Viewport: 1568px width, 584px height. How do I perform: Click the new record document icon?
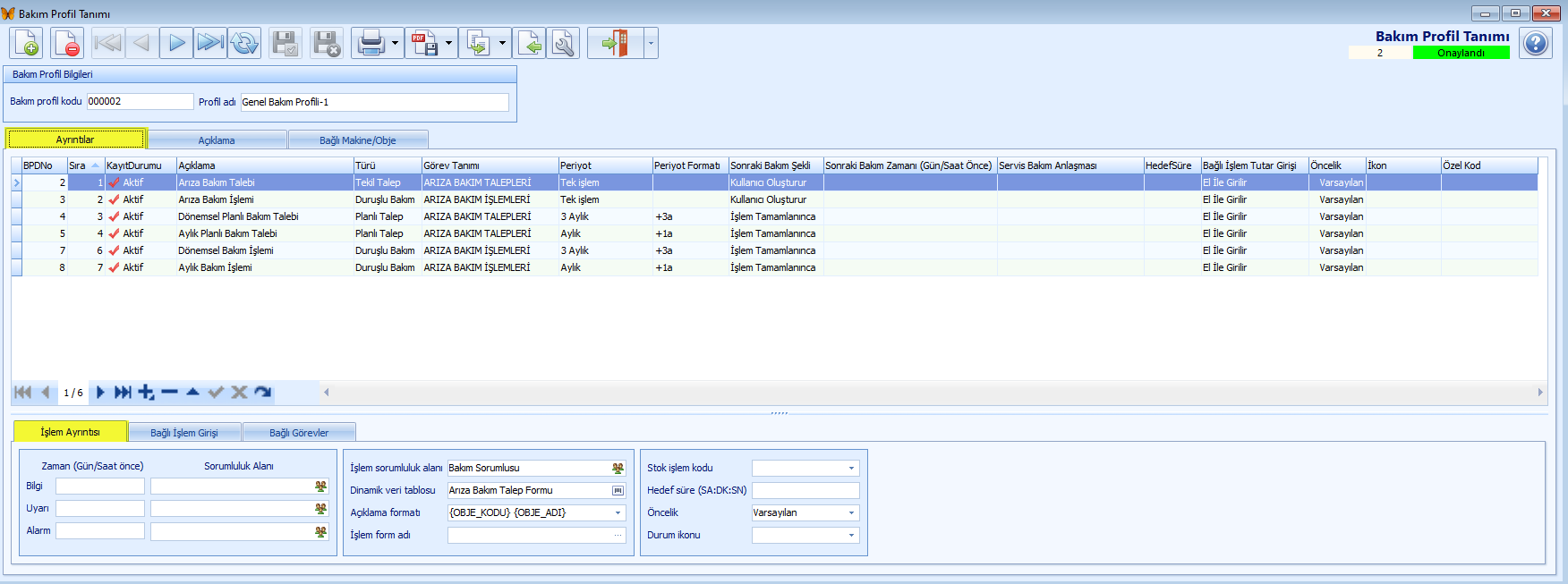tap(26, 43)
